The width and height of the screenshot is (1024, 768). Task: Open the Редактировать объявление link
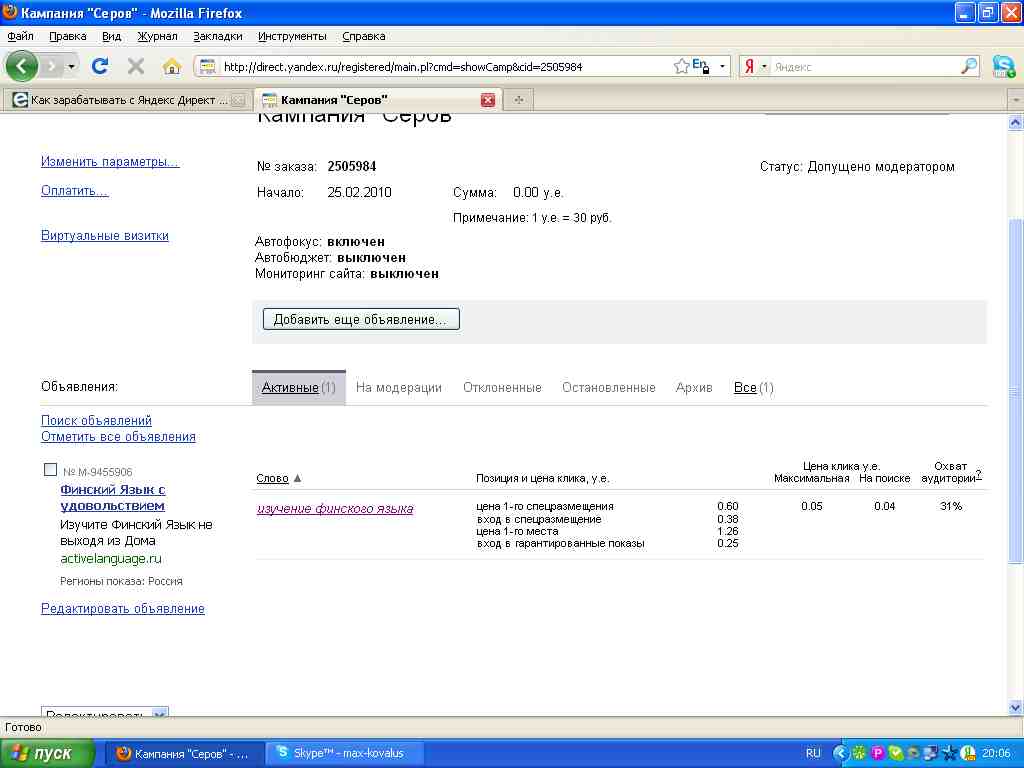coord(123,609)
